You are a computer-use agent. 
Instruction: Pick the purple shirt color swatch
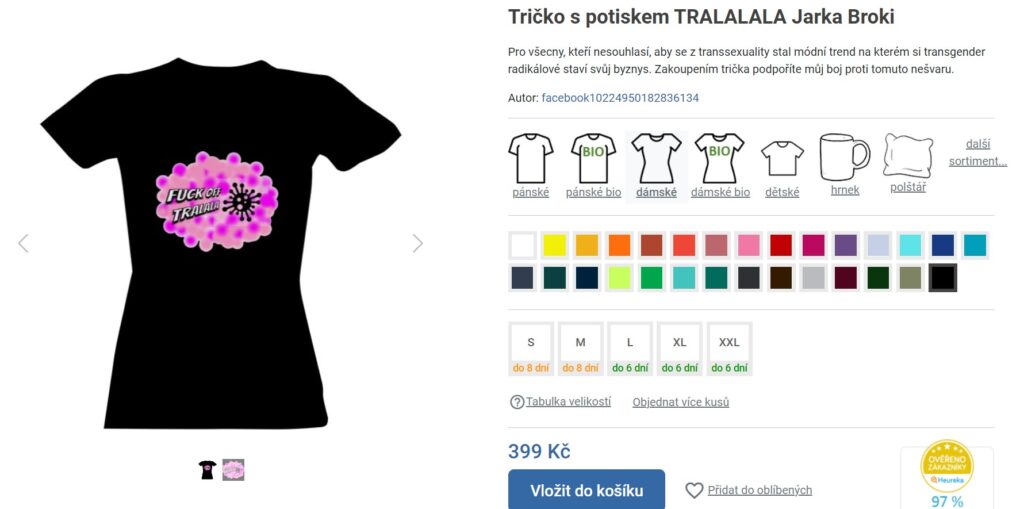(x=846, y=245)
